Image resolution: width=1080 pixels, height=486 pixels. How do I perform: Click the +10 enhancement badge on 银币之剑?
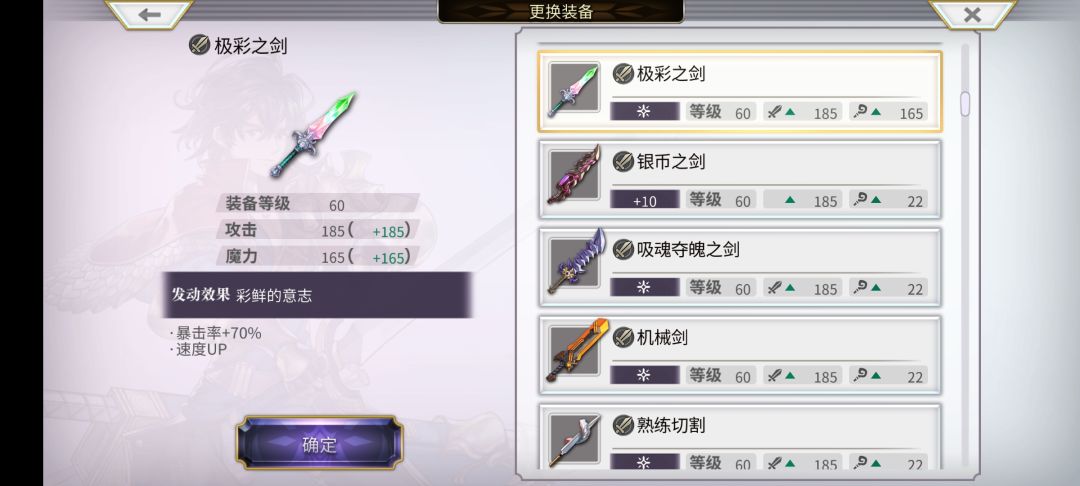pyautogui.click(x=645, y=200)
